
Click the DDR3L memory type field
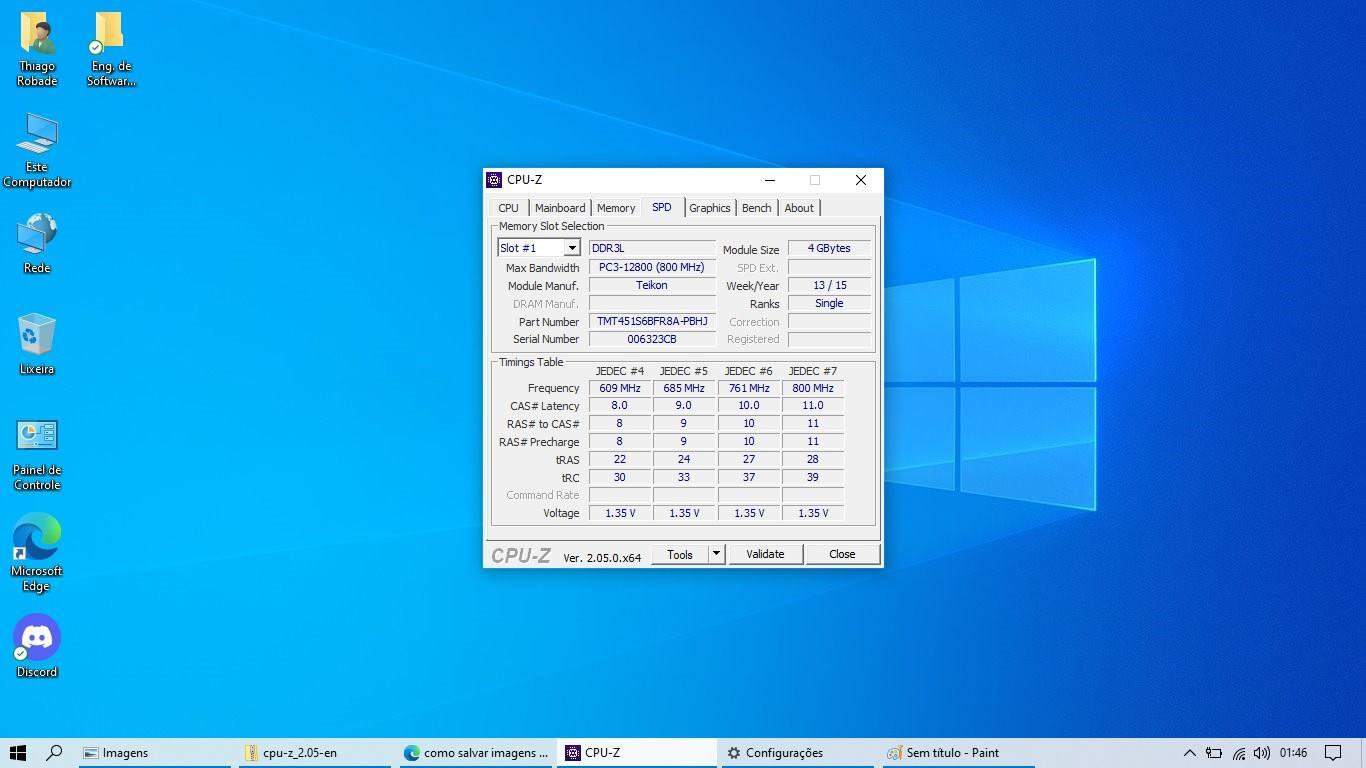click(652, 248)
